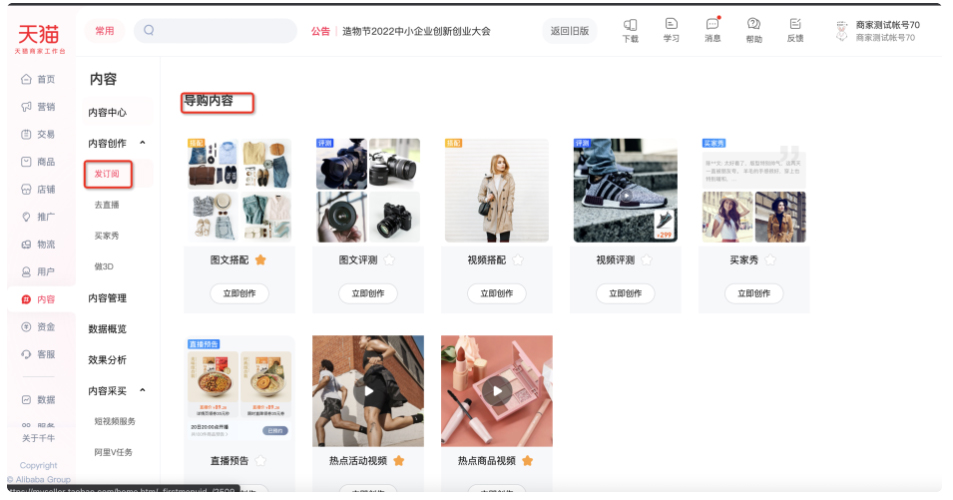
Task: Click the 常用 button
Action: point(105,30)
